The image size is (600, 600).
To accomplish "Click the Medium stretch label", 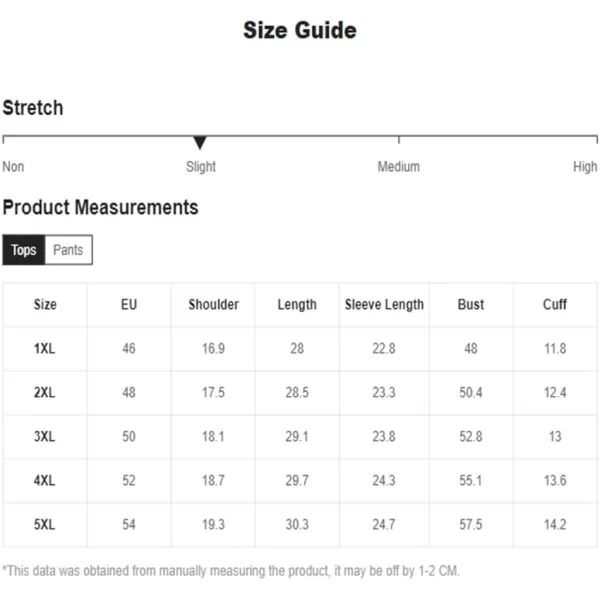I will [x=398, y=167].
